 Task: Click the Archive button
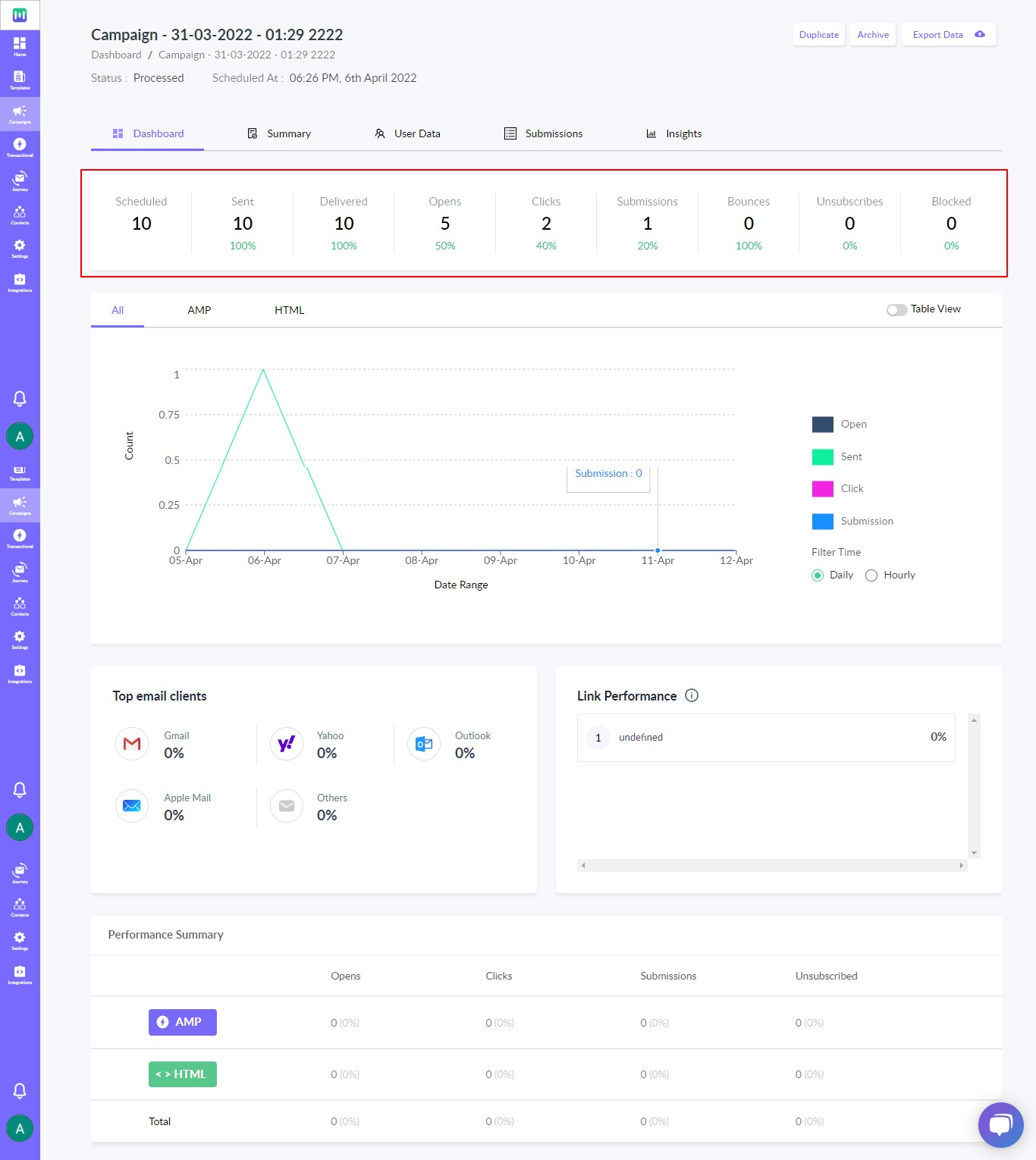873,35
